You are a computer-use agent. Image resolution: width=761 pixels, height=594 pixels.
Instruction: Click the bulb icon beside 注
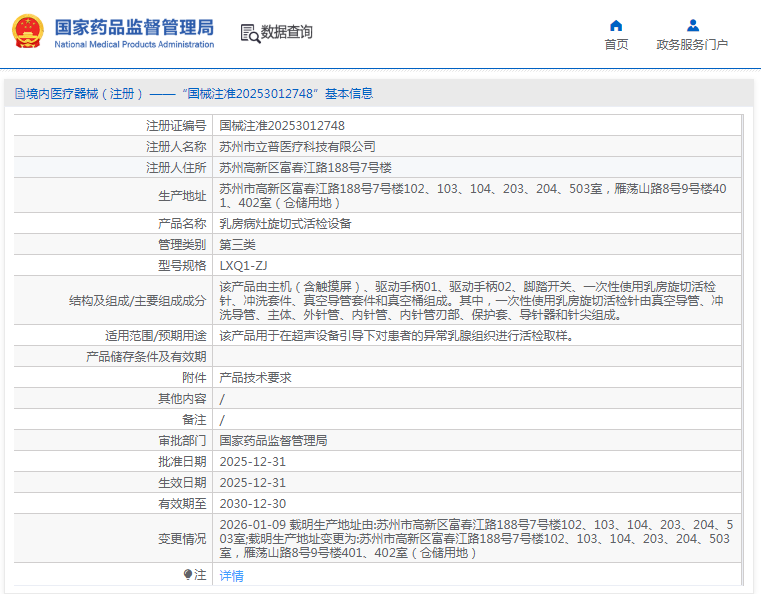tap(187, 575)
